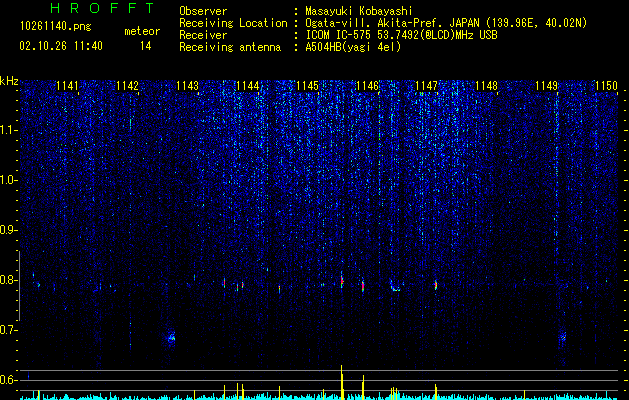The image size is (629, 400).
Task: Click the meteor echo just after 1146
Action: (395, 286)
